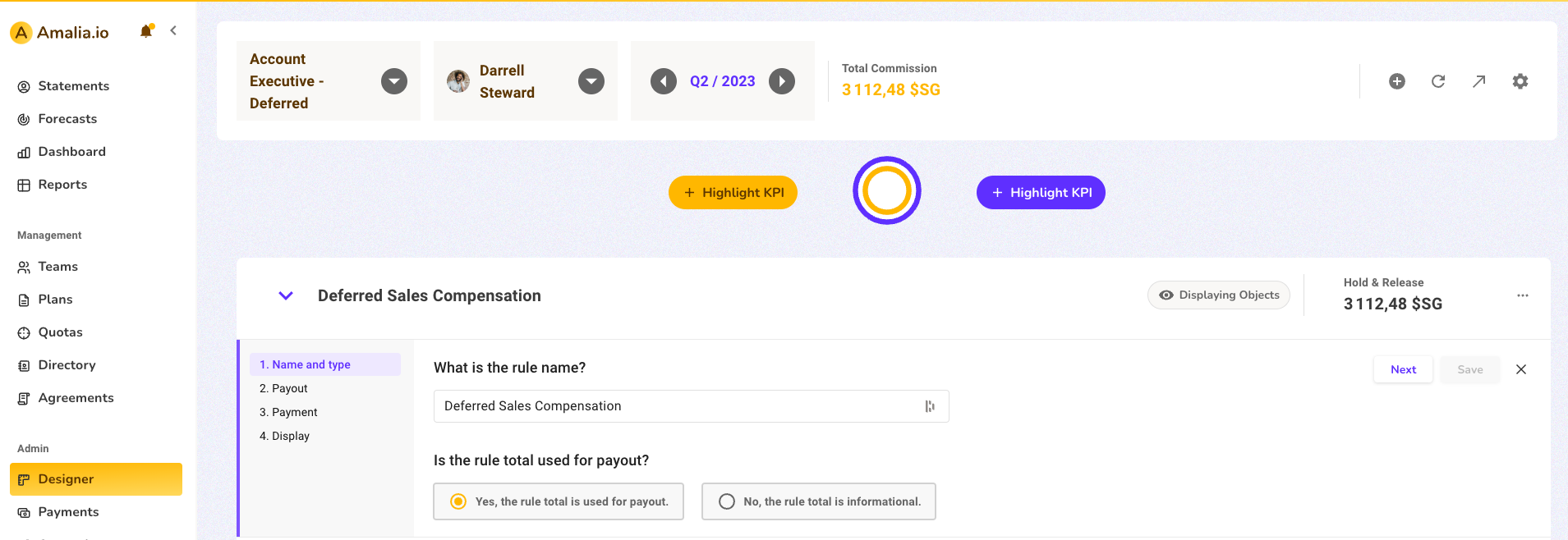Click the Quotas icon
This screenshot has height=540, width=1568.
[x=24, y=333]
